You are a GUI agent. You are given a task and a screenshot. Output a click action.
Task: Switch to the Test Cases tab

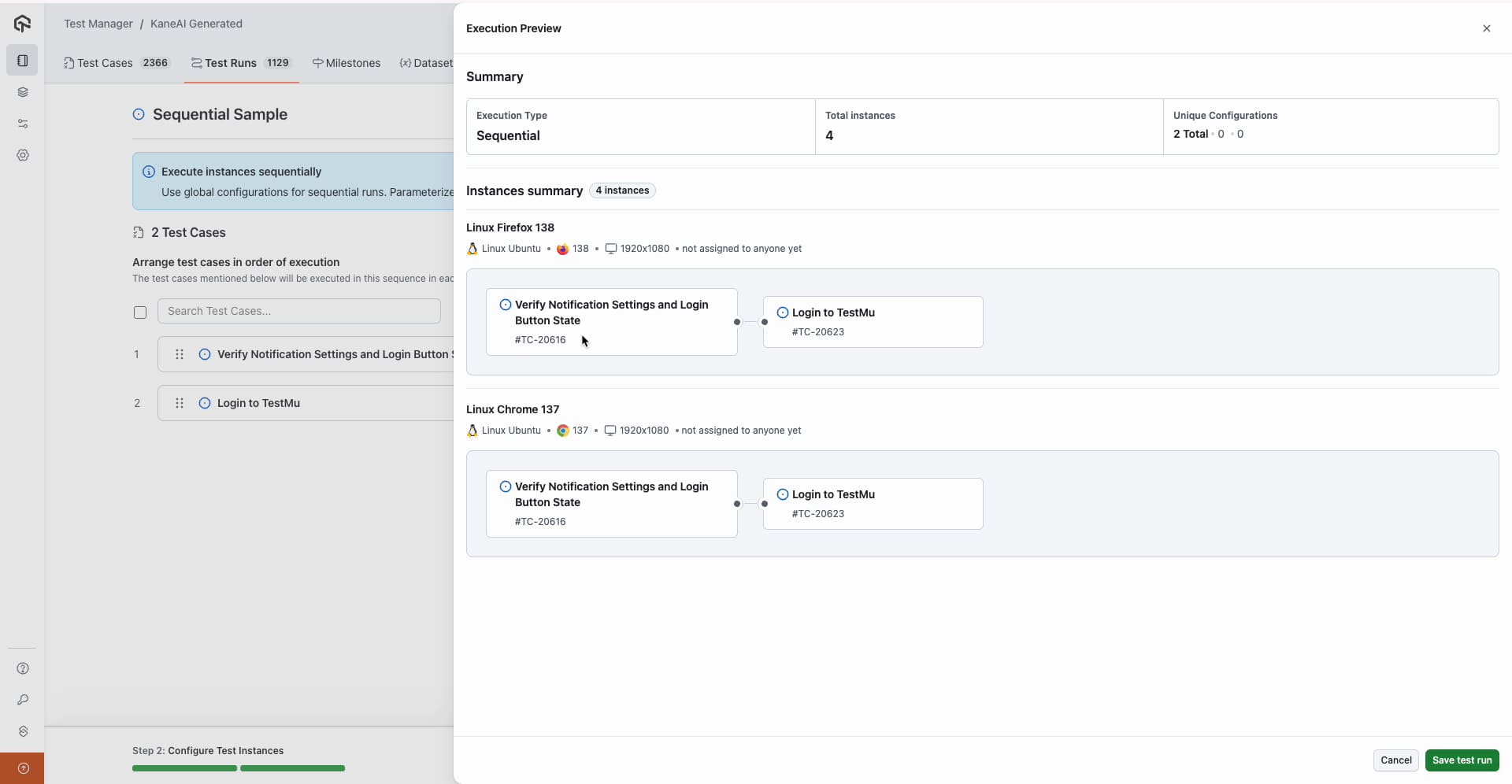(106, 63)
